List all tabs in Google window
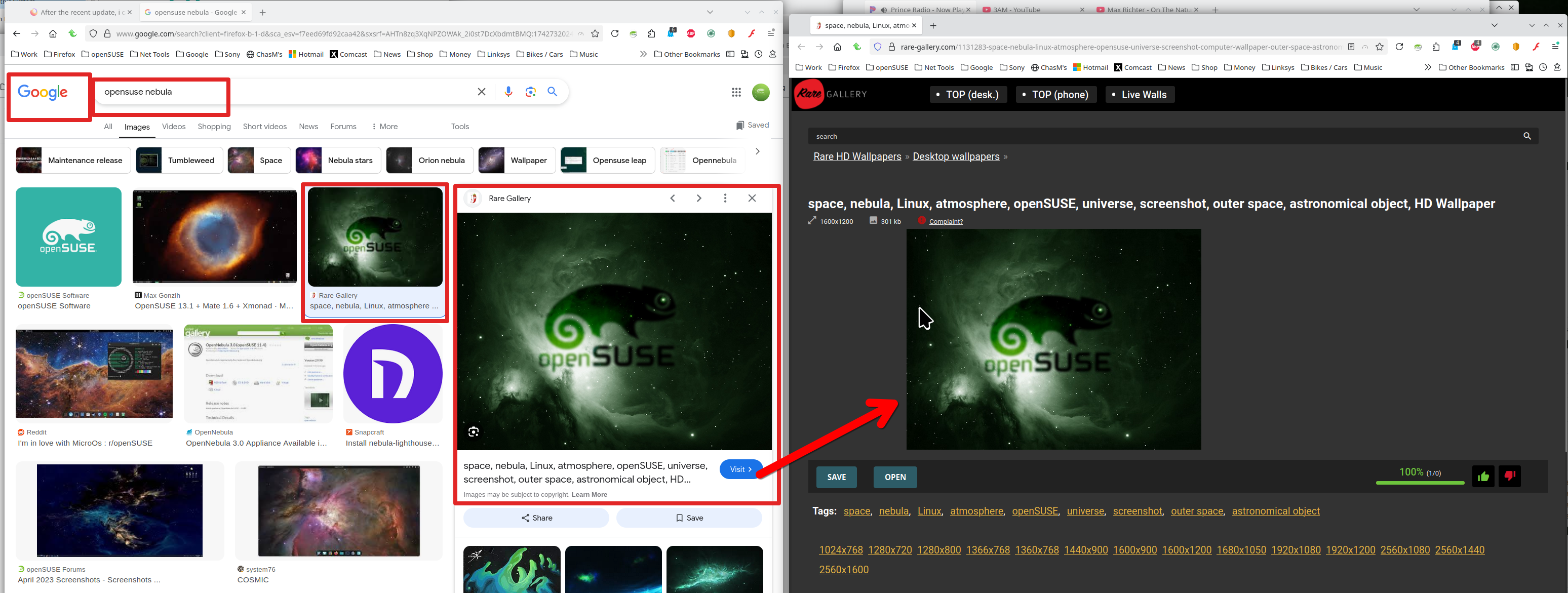Image resolution: width=1568 pixels, height=593 pixels. pyautogui.click(x=710, y=12)
